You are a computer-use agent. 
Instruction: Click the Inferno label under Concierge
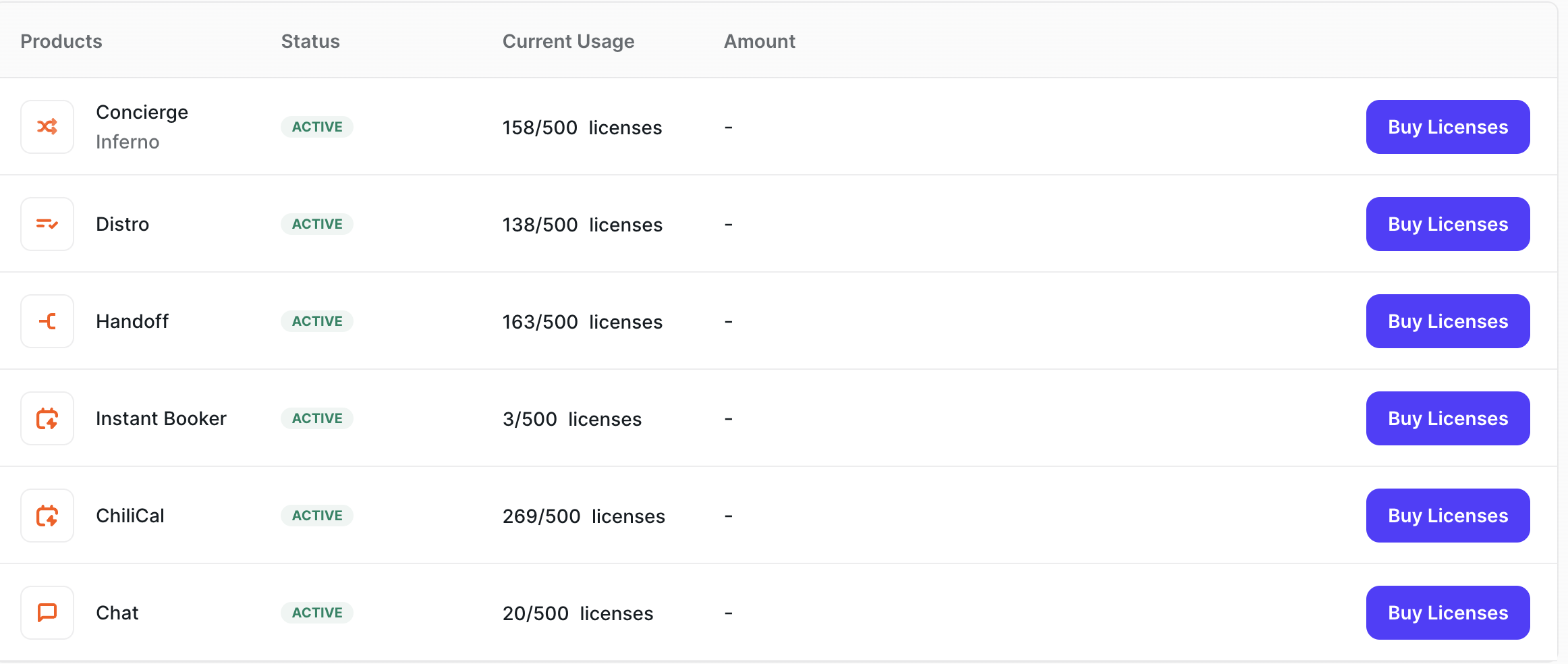click(128, 142)
